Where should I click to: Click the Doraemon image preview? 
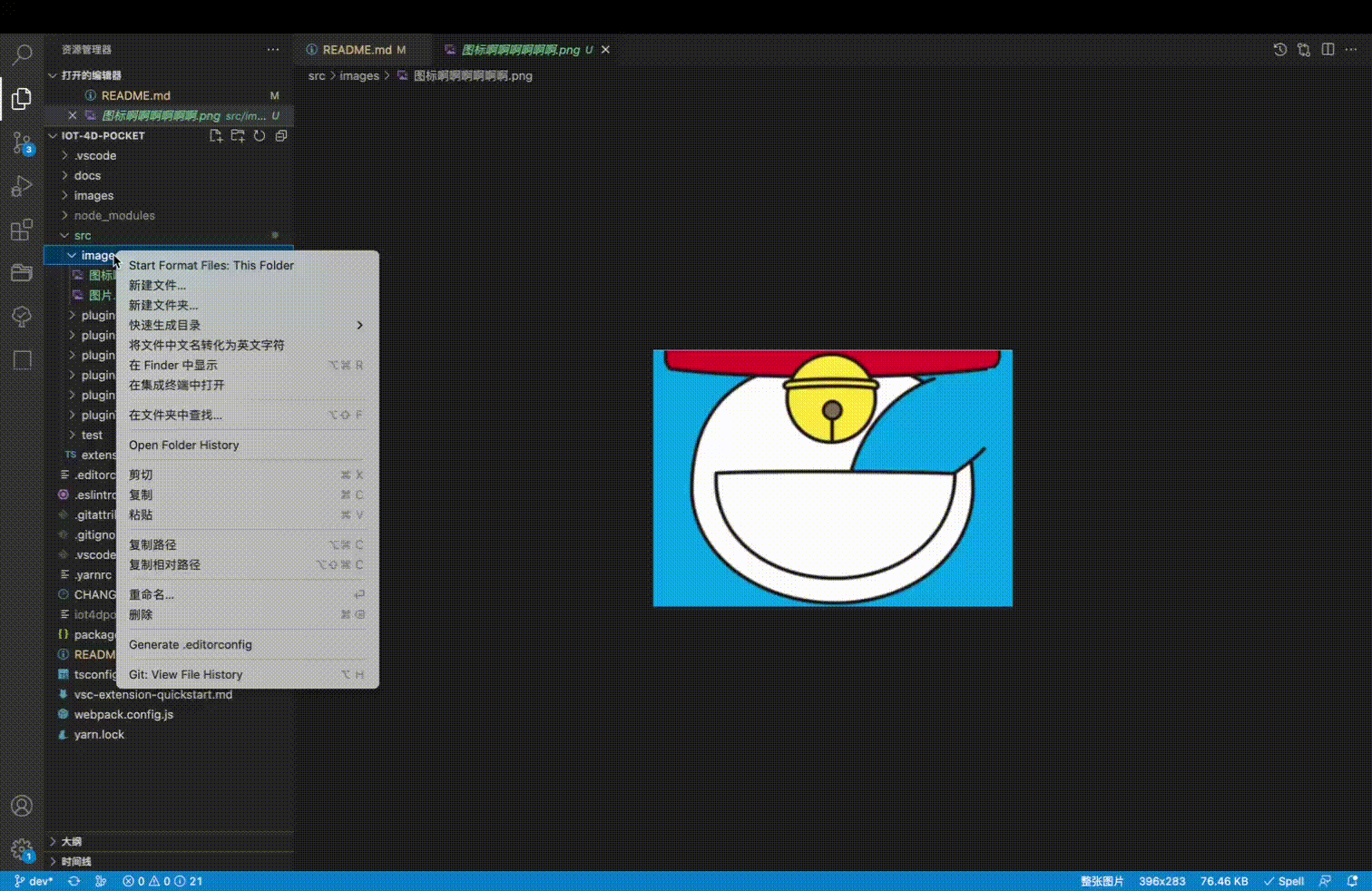(833, 478)
